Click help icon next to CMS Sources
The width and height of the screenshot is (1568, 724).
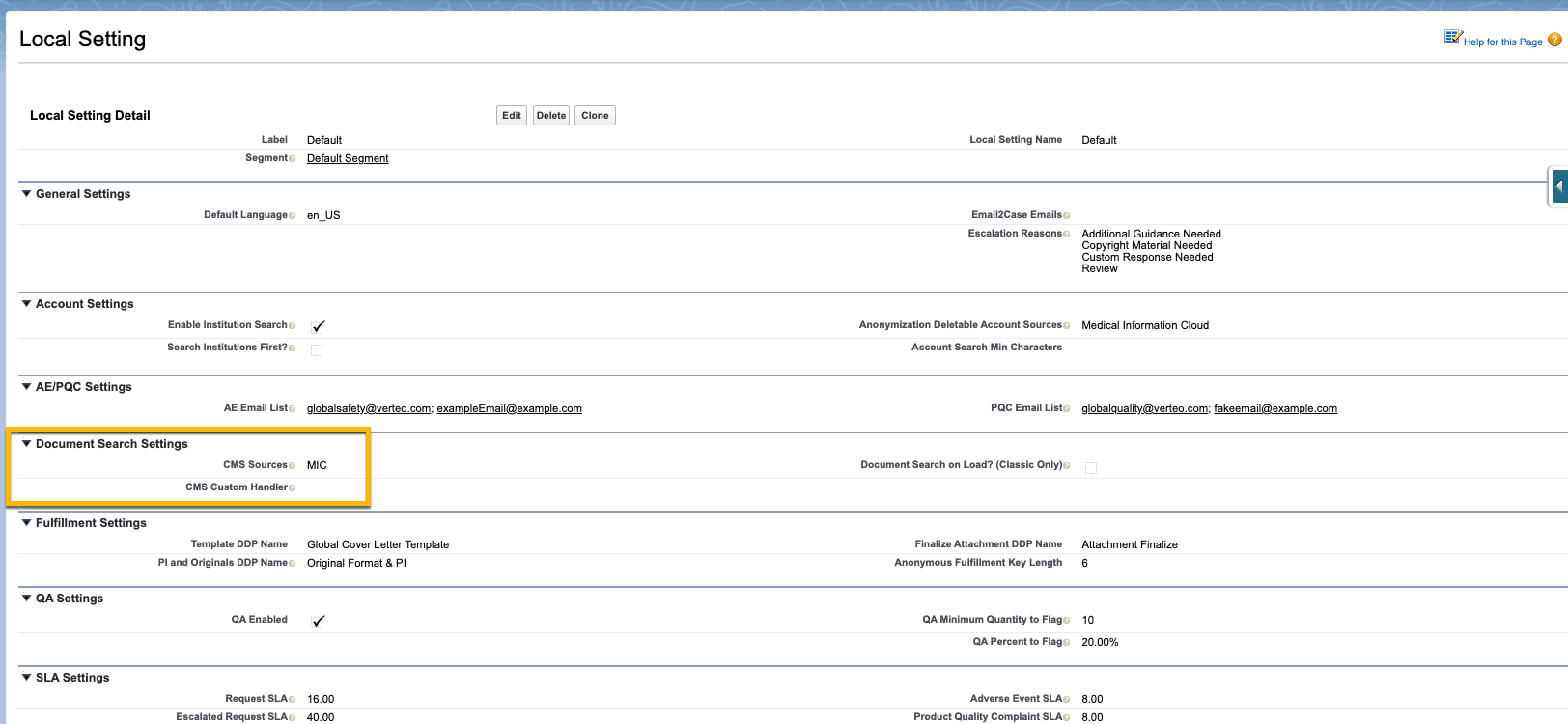click(x=293, y=466)
